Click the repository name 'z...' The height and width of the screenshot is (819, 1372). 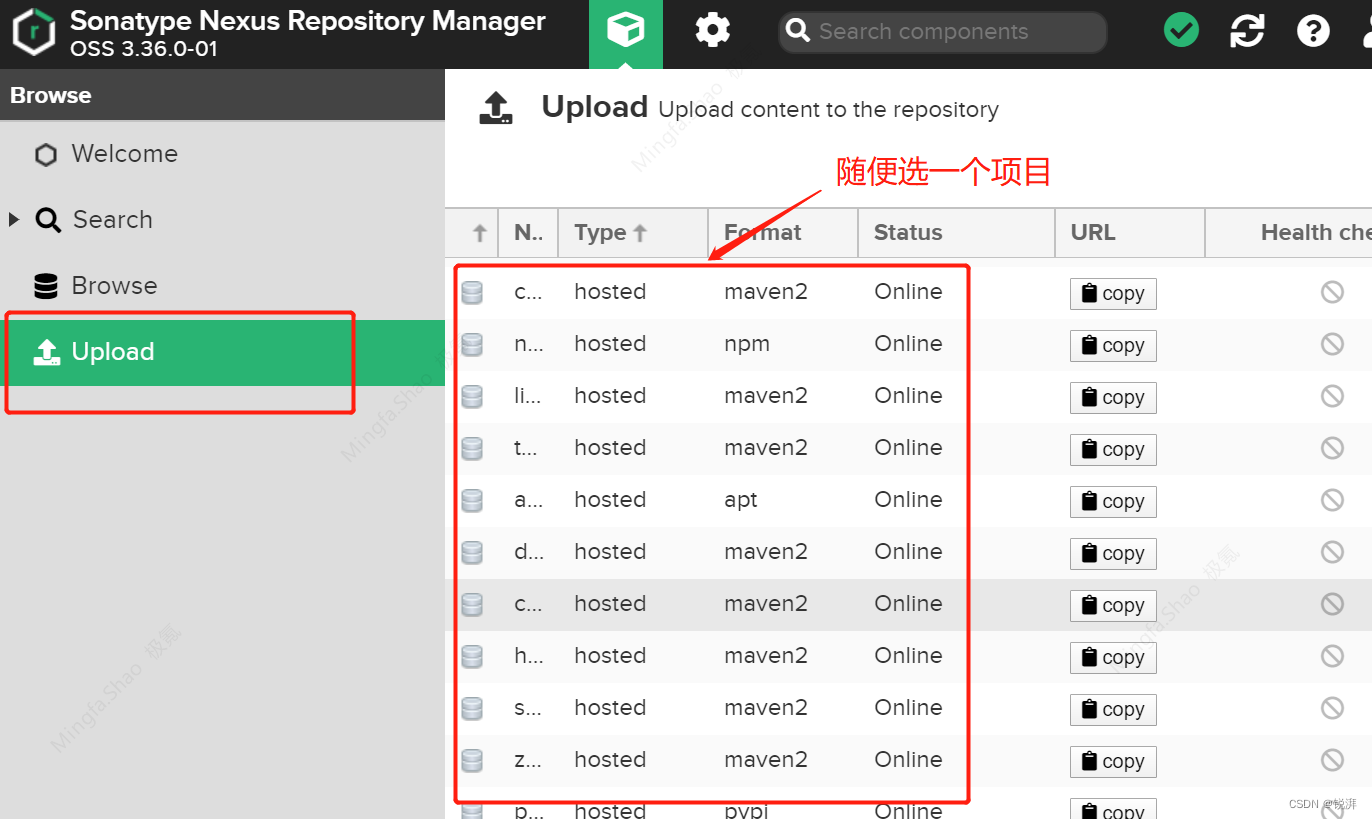pyautogui.click(x=528, y=760)
